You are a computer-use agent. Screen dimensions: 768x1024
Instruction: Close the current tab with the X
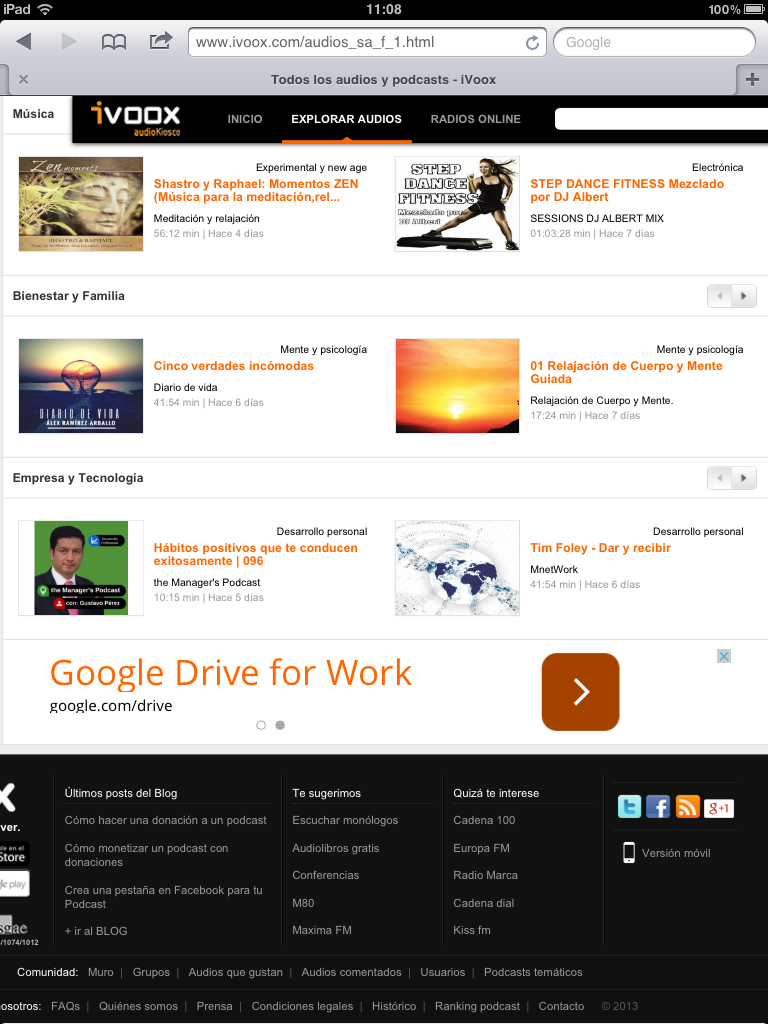[24, 80]
